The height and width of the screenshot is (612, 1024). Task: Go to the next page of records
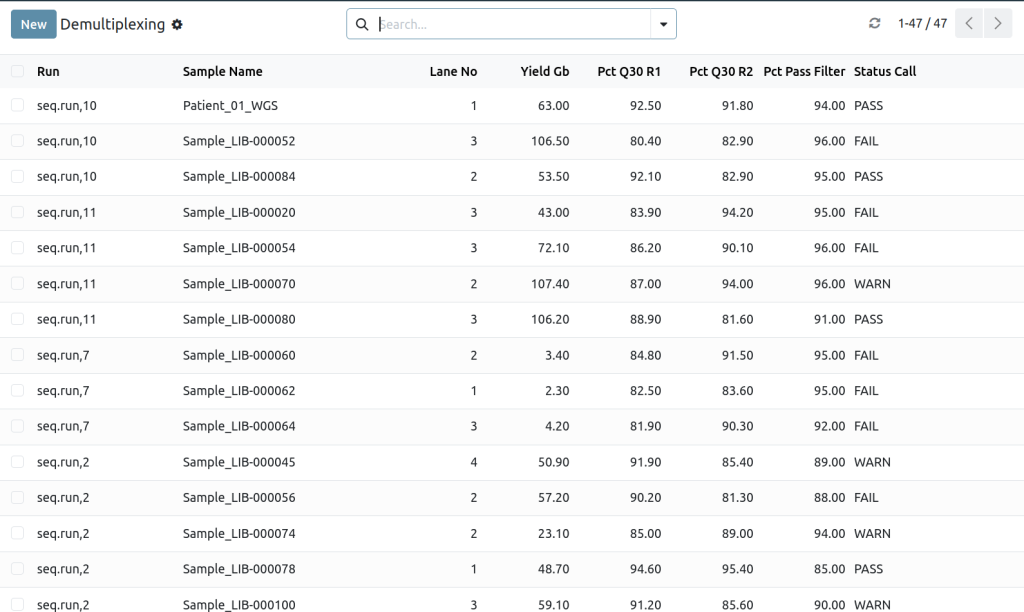(999, 23)
